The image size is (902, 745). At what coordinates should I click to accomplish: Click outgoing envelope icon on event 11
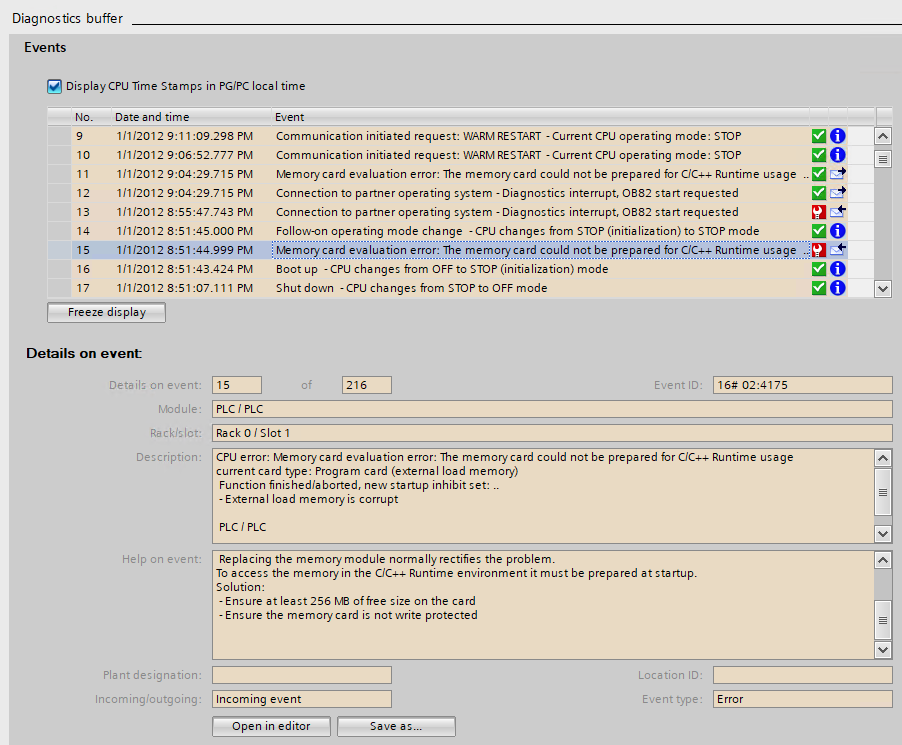(x=838, y=174)
